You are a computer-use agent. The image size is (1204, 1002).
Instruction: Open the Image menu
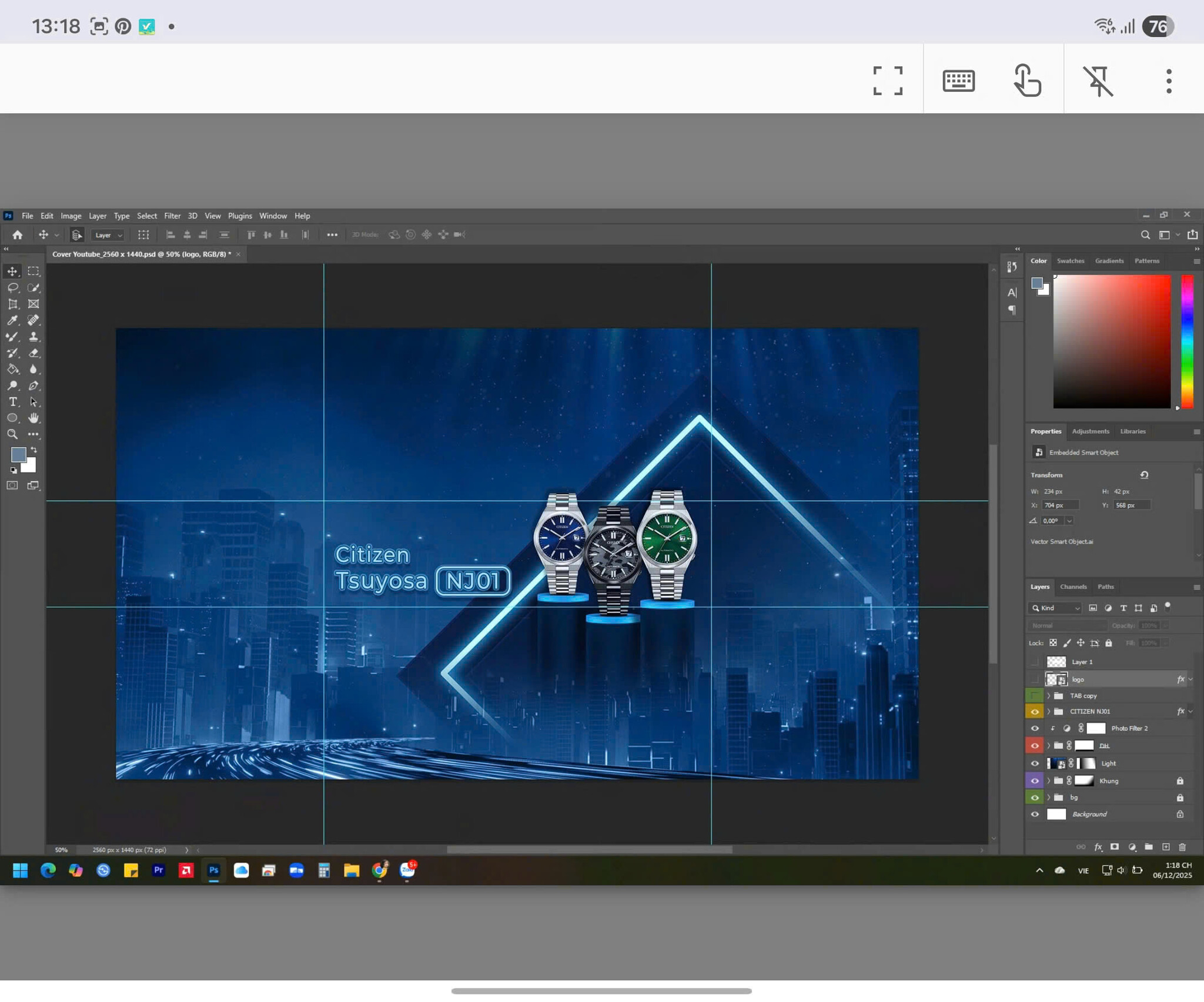[x=71, y=216]
